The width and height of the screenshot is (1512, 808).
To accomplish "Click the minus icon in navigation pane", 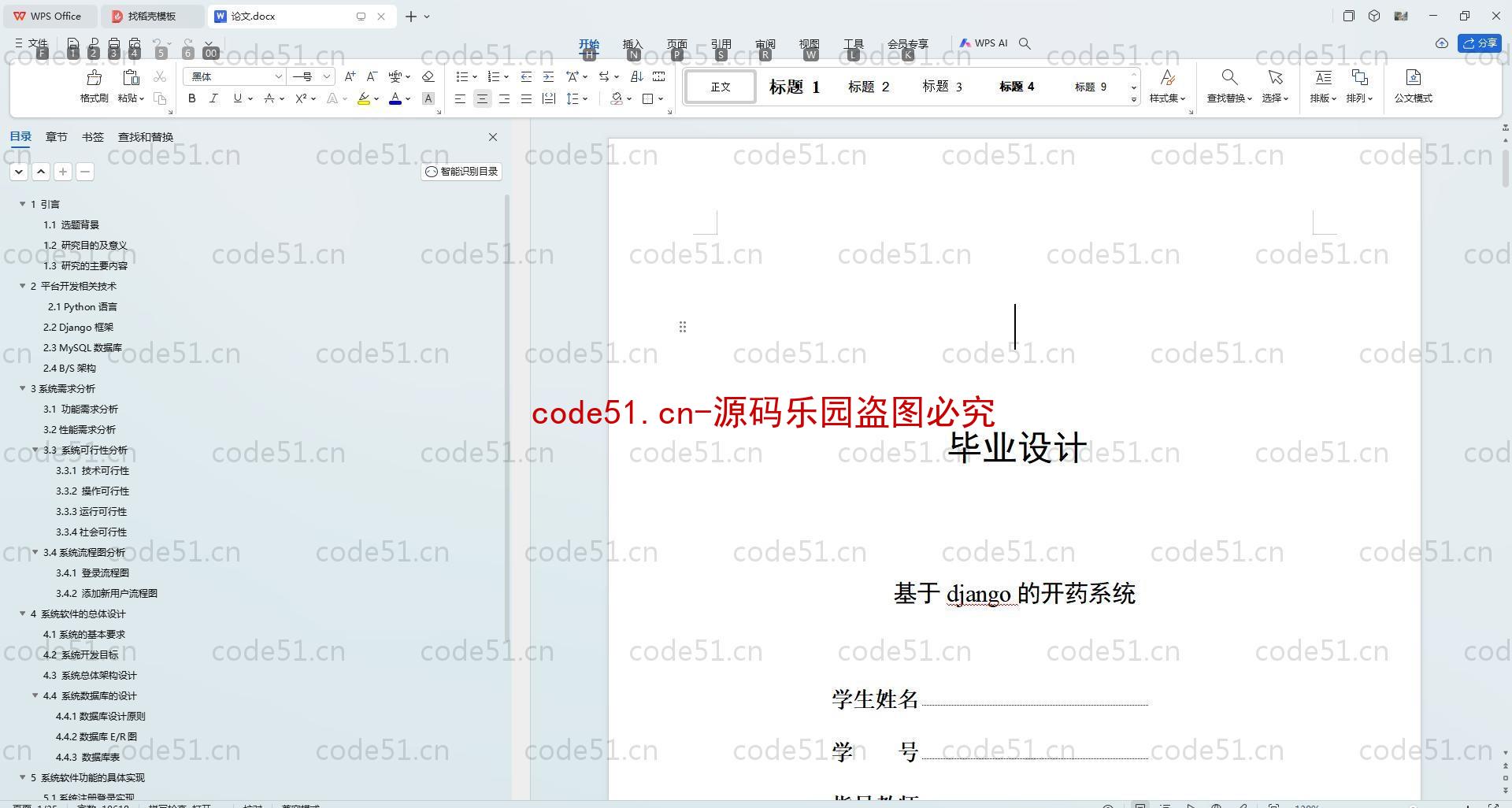I will [x=85, y=172].
